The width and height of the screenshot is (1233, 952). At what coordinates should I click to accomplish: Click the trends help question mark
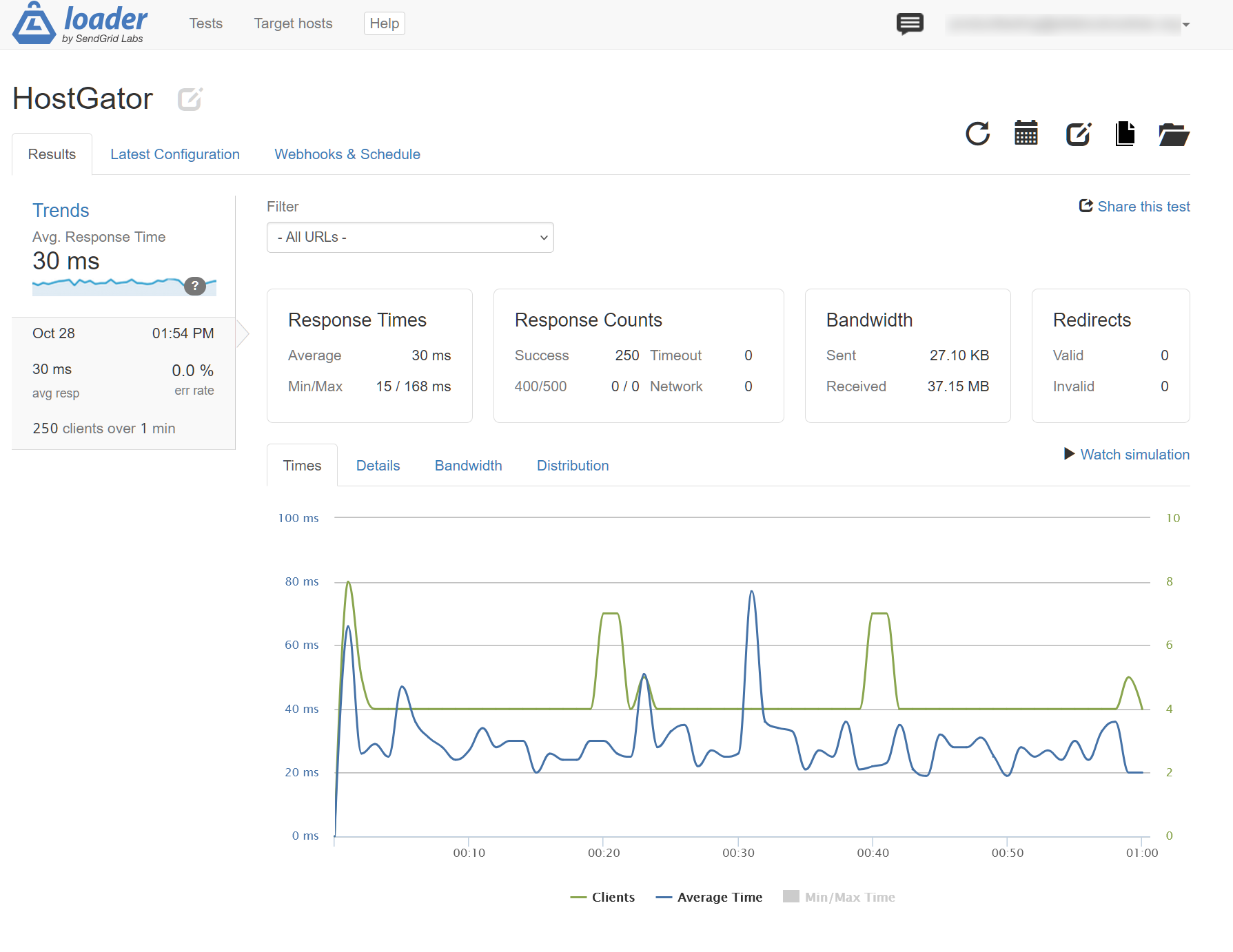point(195,286)
